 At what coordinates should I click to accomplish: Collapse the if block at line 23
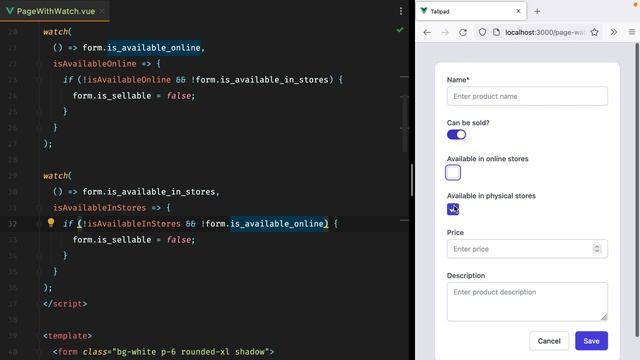[39, 80]
